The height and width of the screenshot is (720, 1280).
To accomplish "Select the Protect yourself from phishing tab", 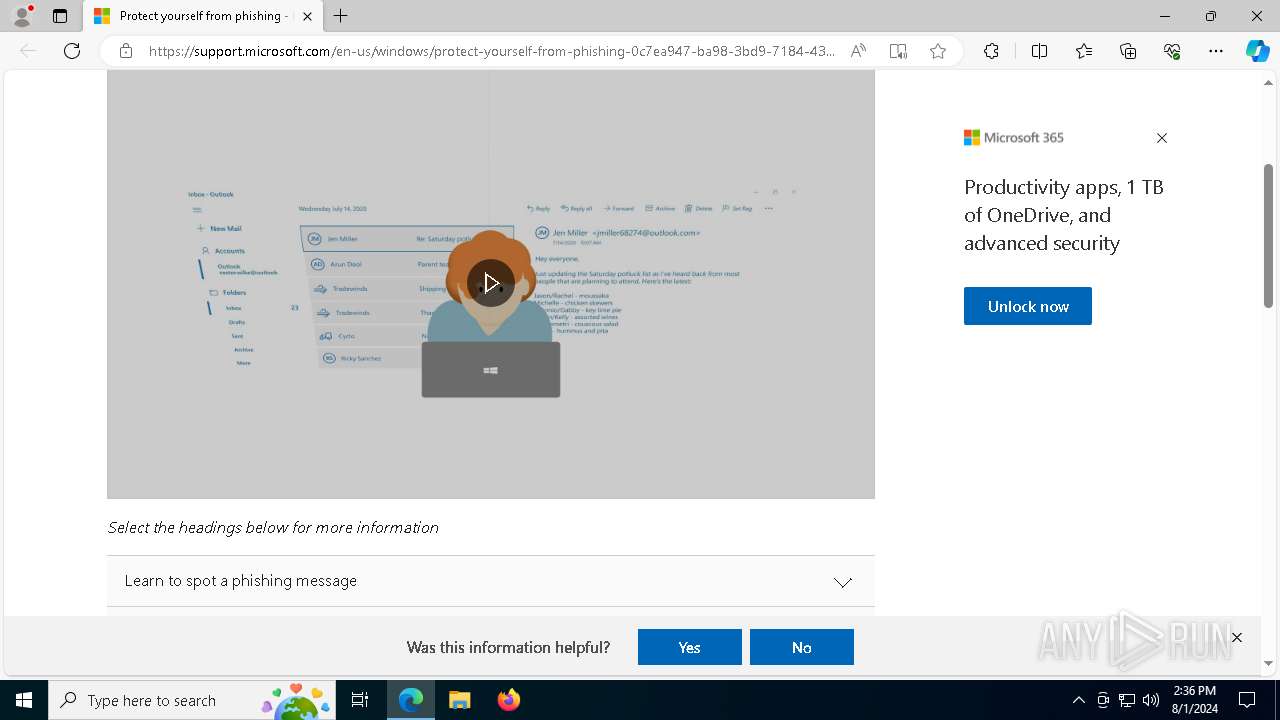I will point(204,16).
